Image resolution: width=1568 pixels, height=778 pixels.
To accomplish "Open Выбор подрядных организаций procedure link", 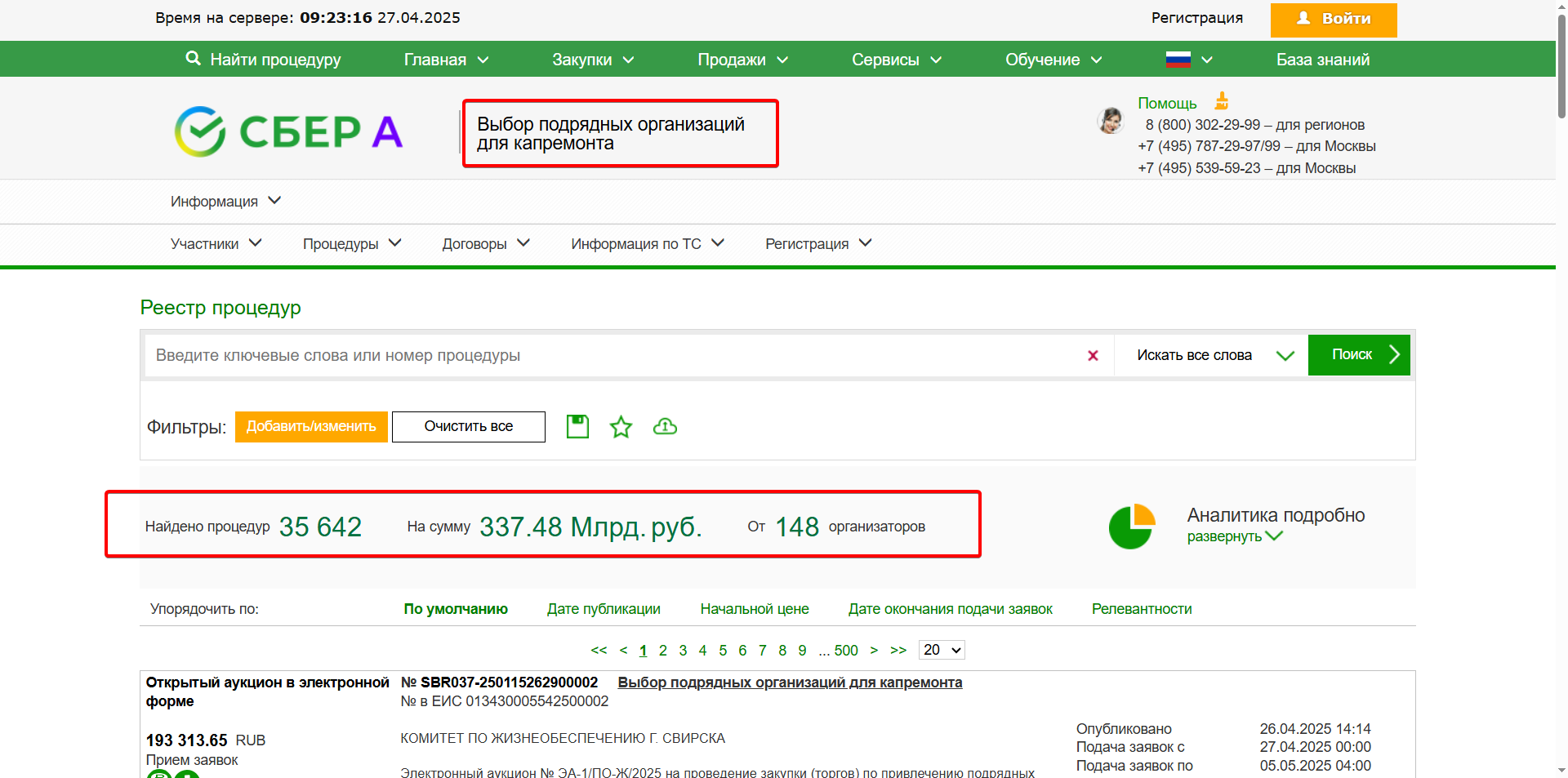I will click(x=790, y=682).
